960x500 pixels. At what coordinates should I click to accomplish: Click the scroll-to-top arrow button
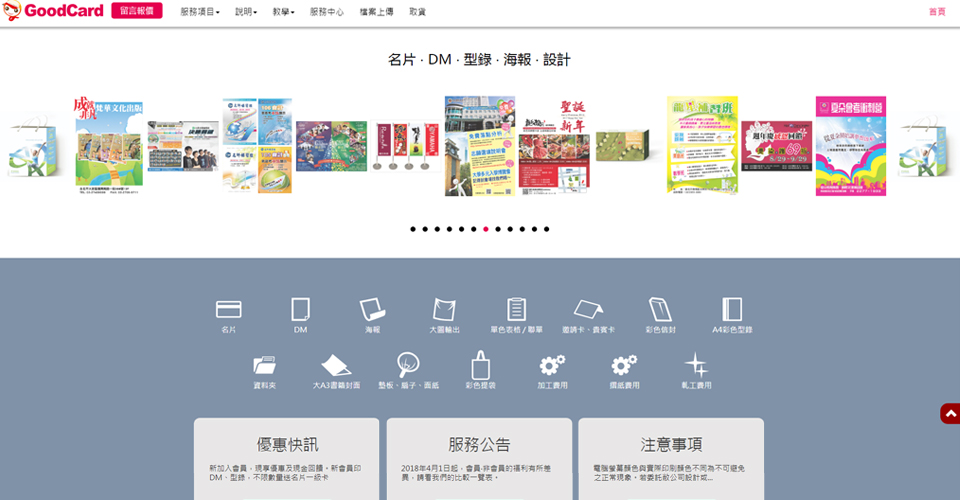[x=949, y=414]
